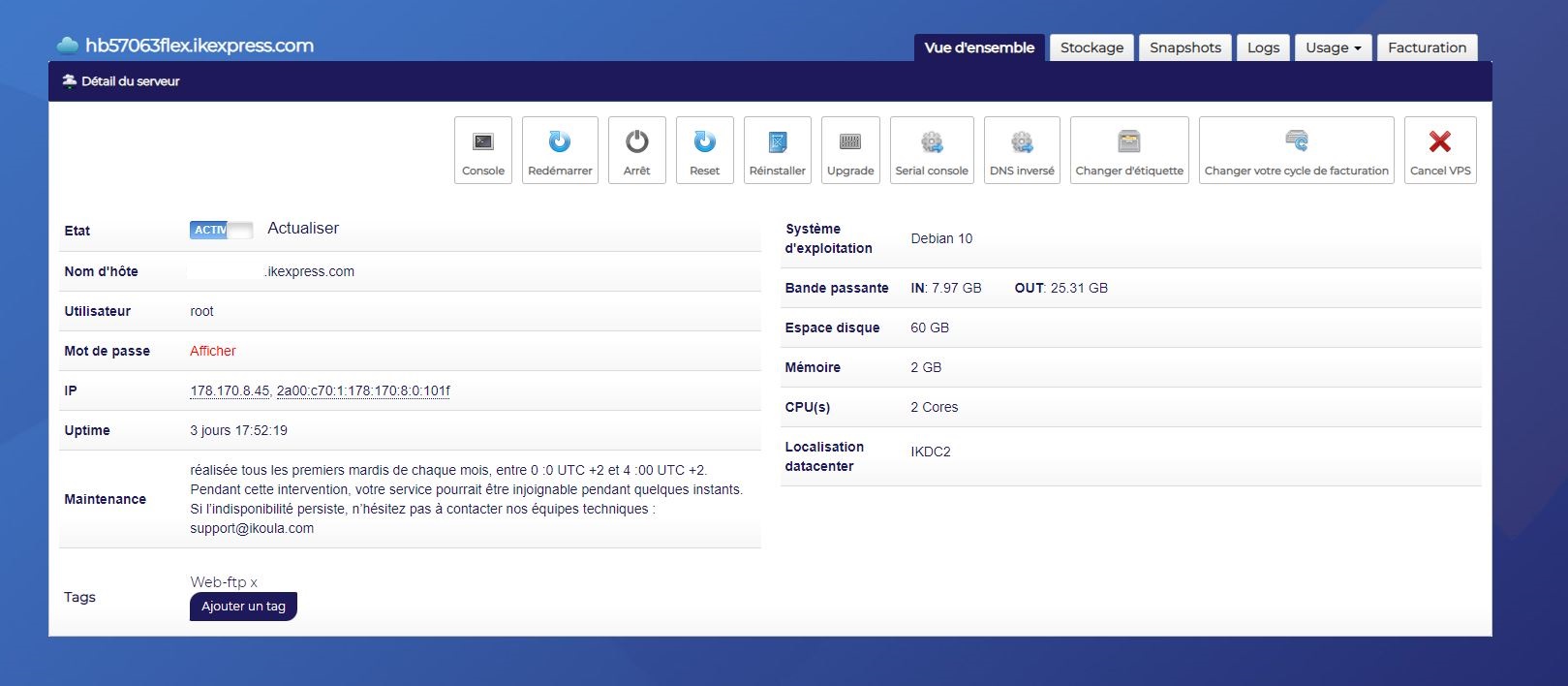Open DNS inversé settings
The image size is (1568, 686).
coord(1022,150)
